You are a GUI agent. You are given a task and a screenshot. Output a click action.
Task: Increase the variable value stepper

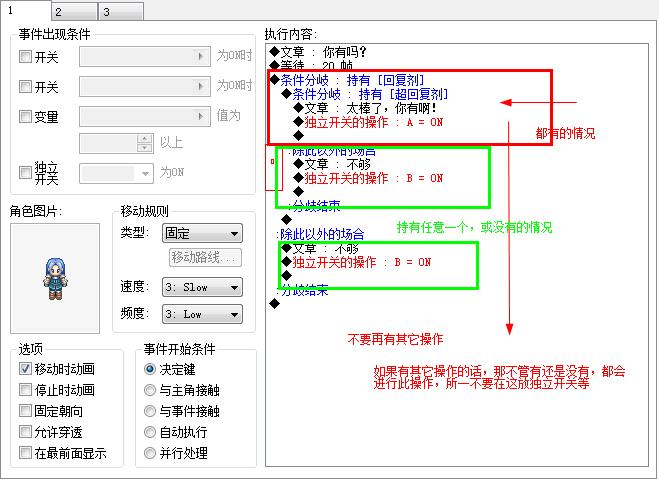[145, 139]
